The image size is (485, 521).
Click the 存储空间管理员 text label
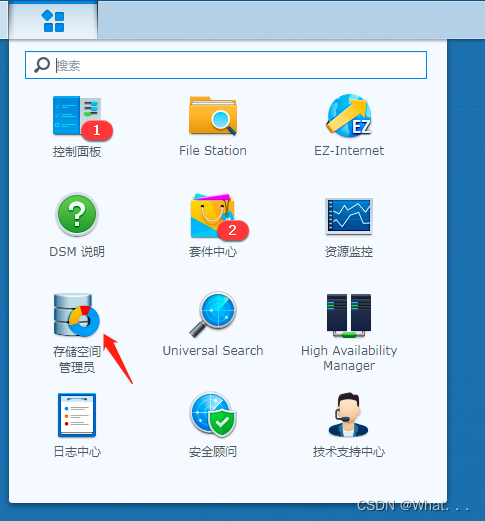coord(77,359)
